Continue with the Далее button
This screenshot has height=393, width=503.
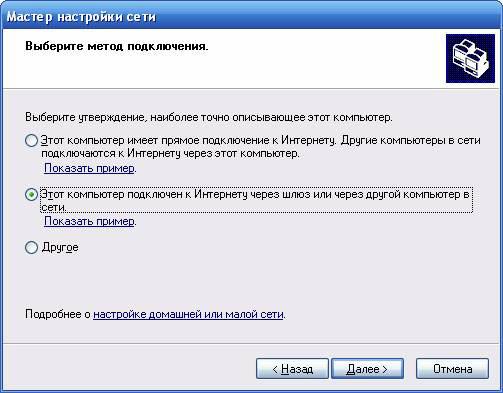[367, 369]
